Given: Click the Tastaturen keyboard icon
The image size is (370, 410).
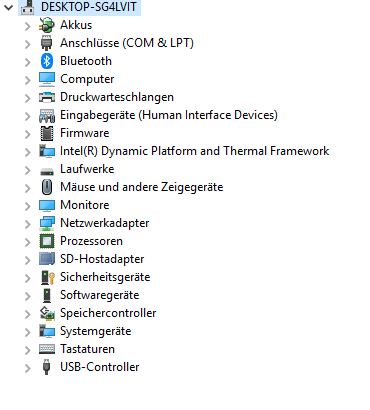Looking at the screenshot, I should (47, 349).
